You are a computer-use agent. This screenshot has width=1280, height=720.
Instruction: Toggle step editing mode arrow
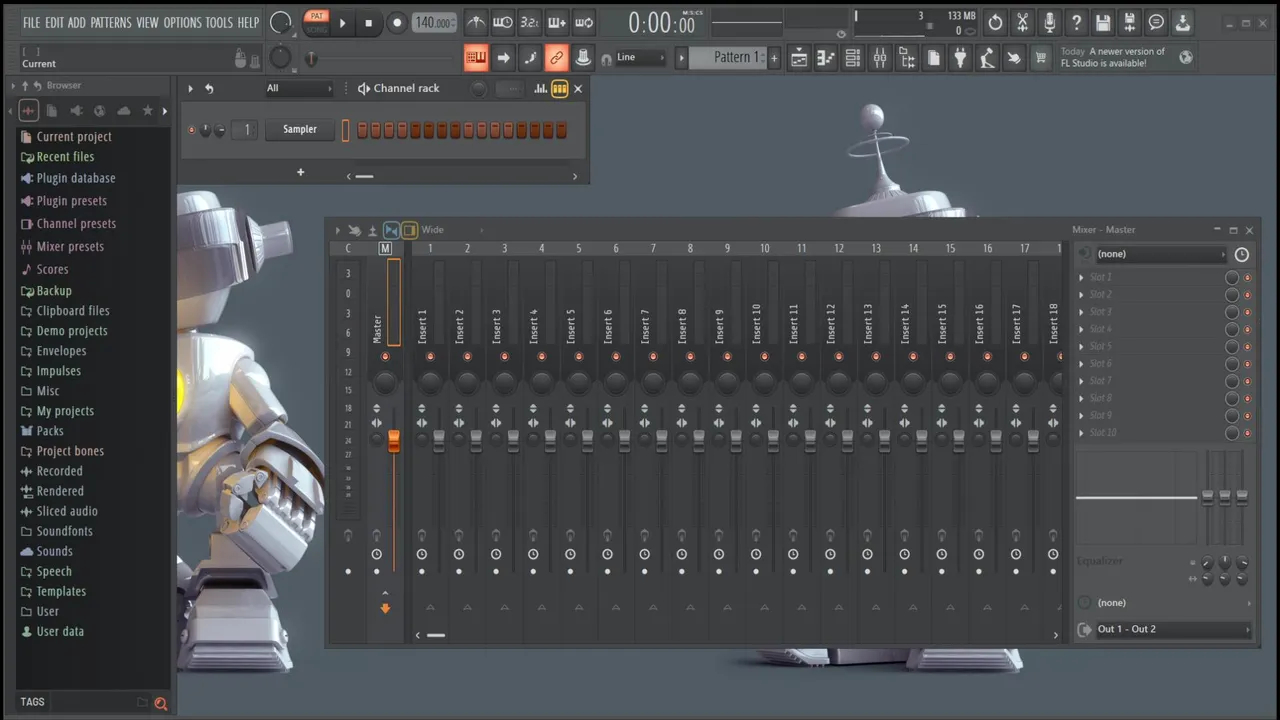click(503, 58)
